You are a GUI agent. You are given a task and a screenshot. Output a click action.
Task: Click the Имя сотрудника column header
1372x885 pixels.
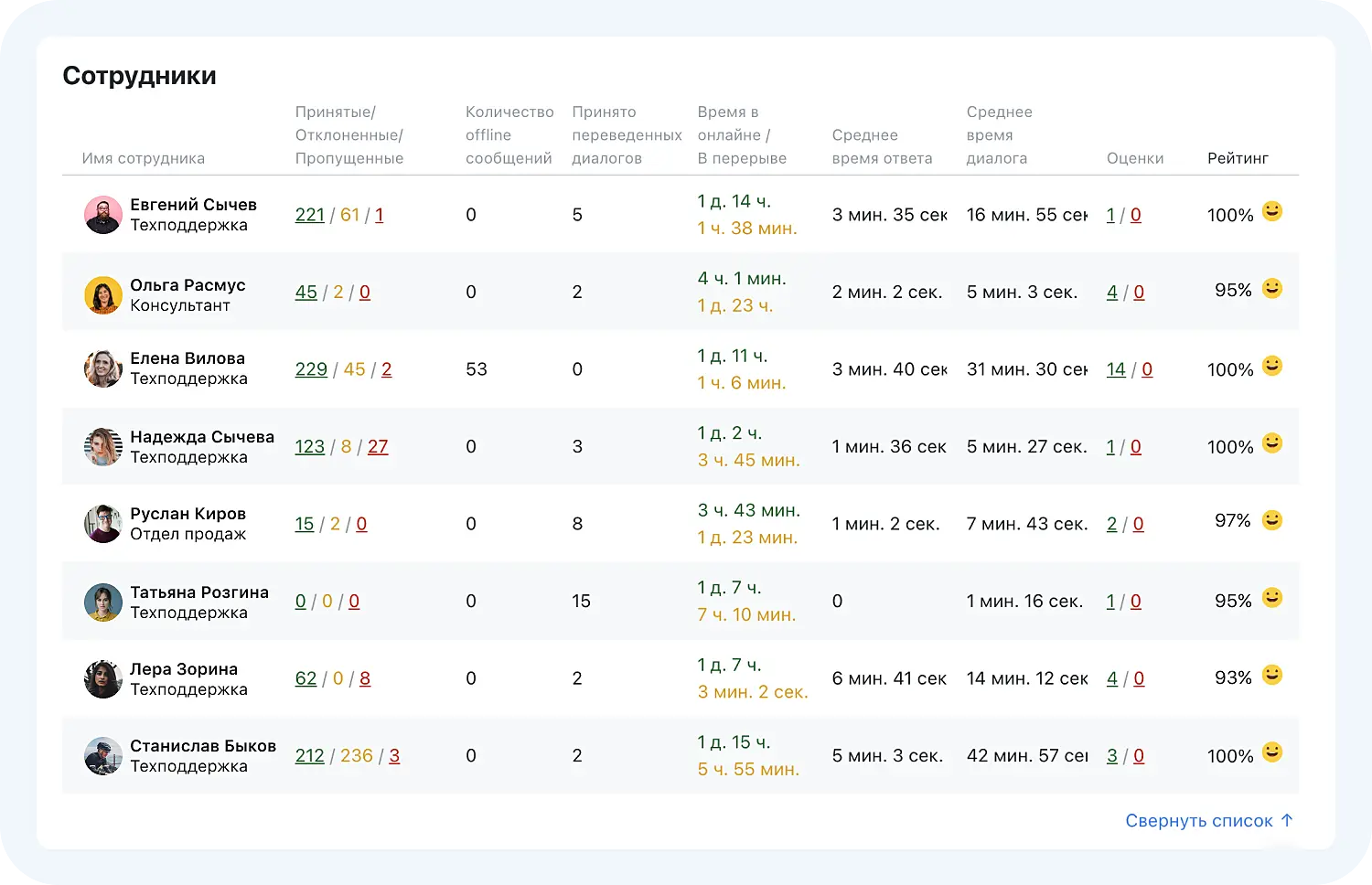point(144,158)
